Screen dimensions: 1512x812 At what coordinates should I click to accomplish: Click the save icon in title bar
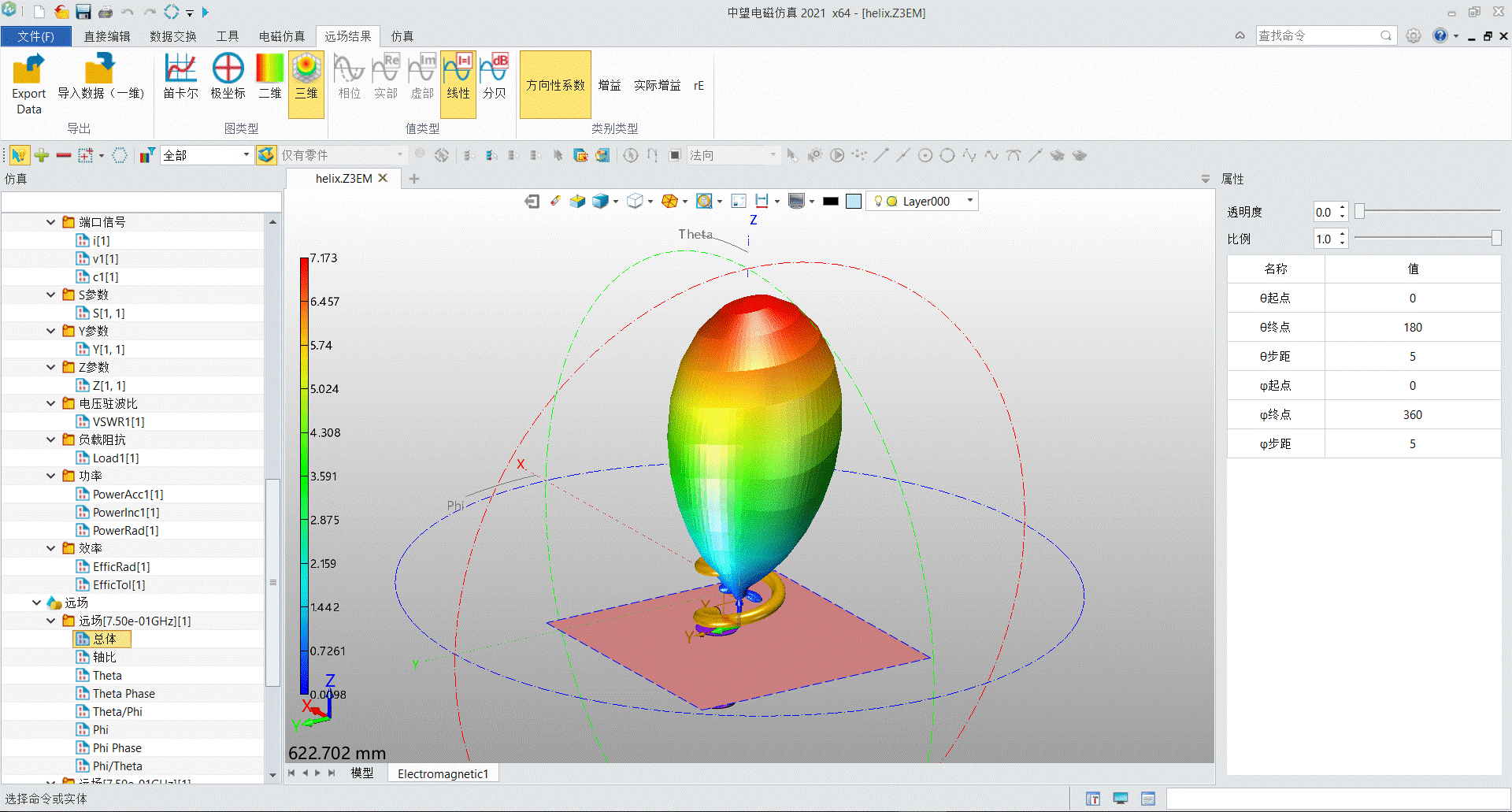[83, 12]
